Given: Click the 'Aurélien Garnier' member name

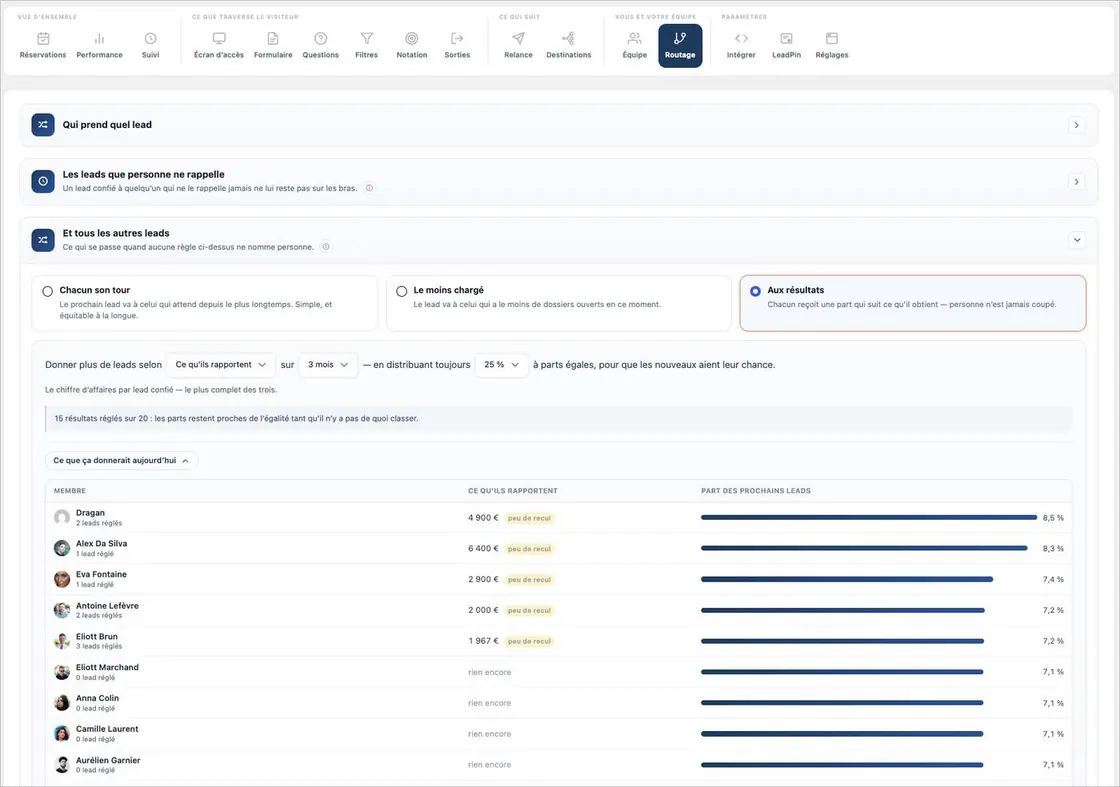Looking at the screenshot, I should [x=109, y=761].
